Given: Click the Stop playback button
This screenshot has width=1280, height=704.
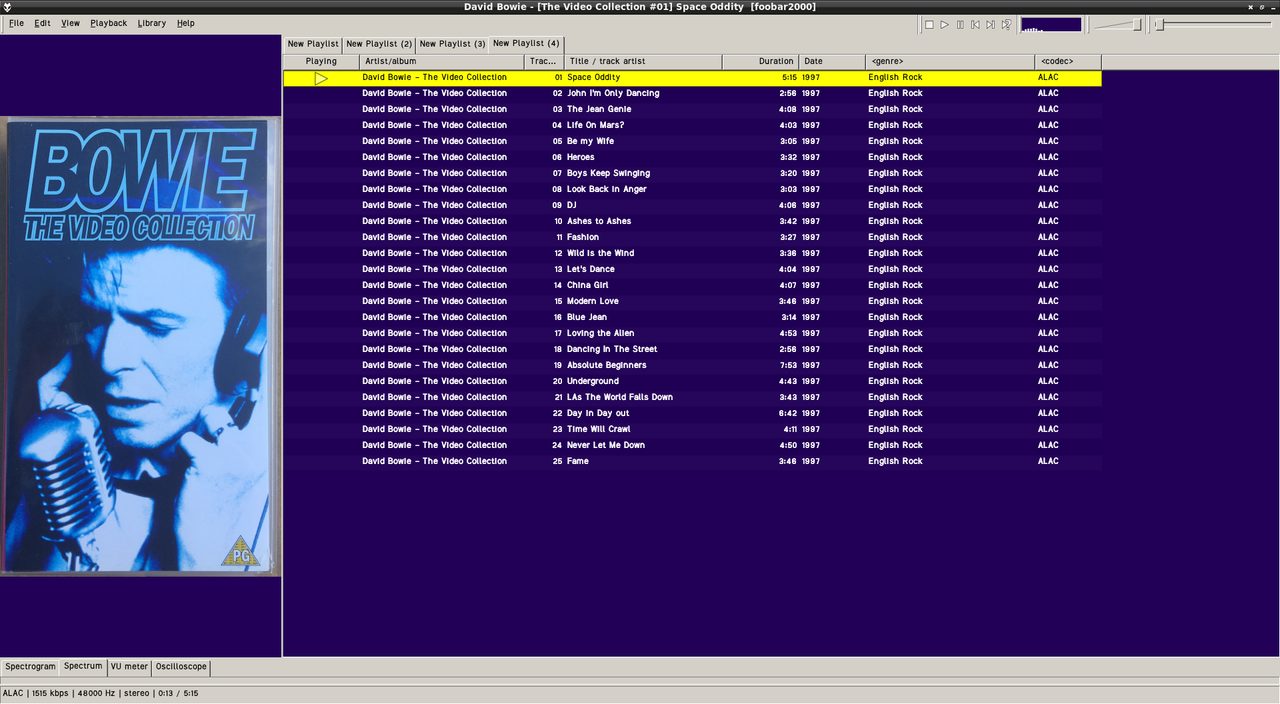Looking at the screenshot, I should tap(929, 24).
